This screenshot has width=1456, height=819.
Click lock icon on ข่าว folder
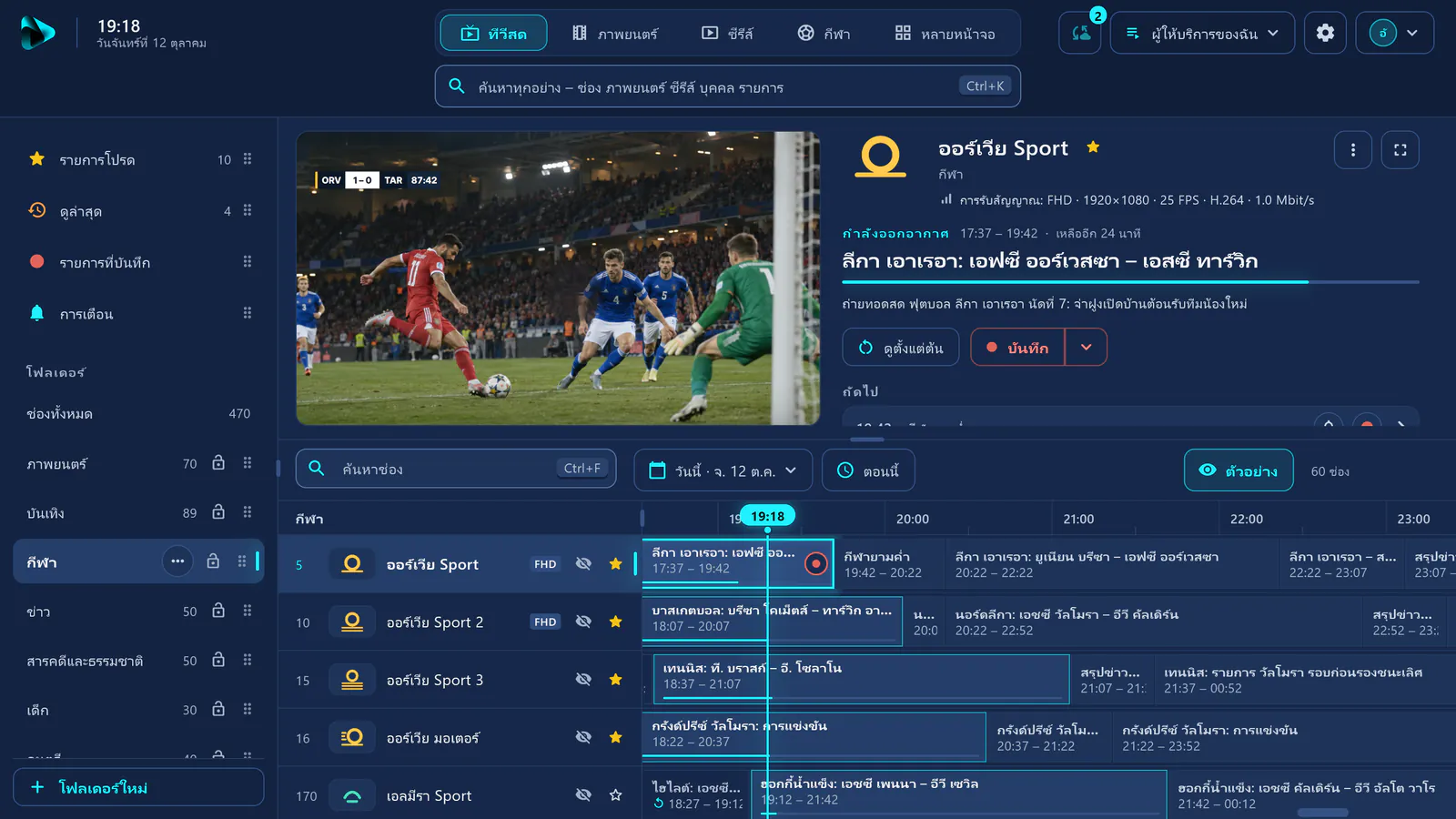coord(218,611)
